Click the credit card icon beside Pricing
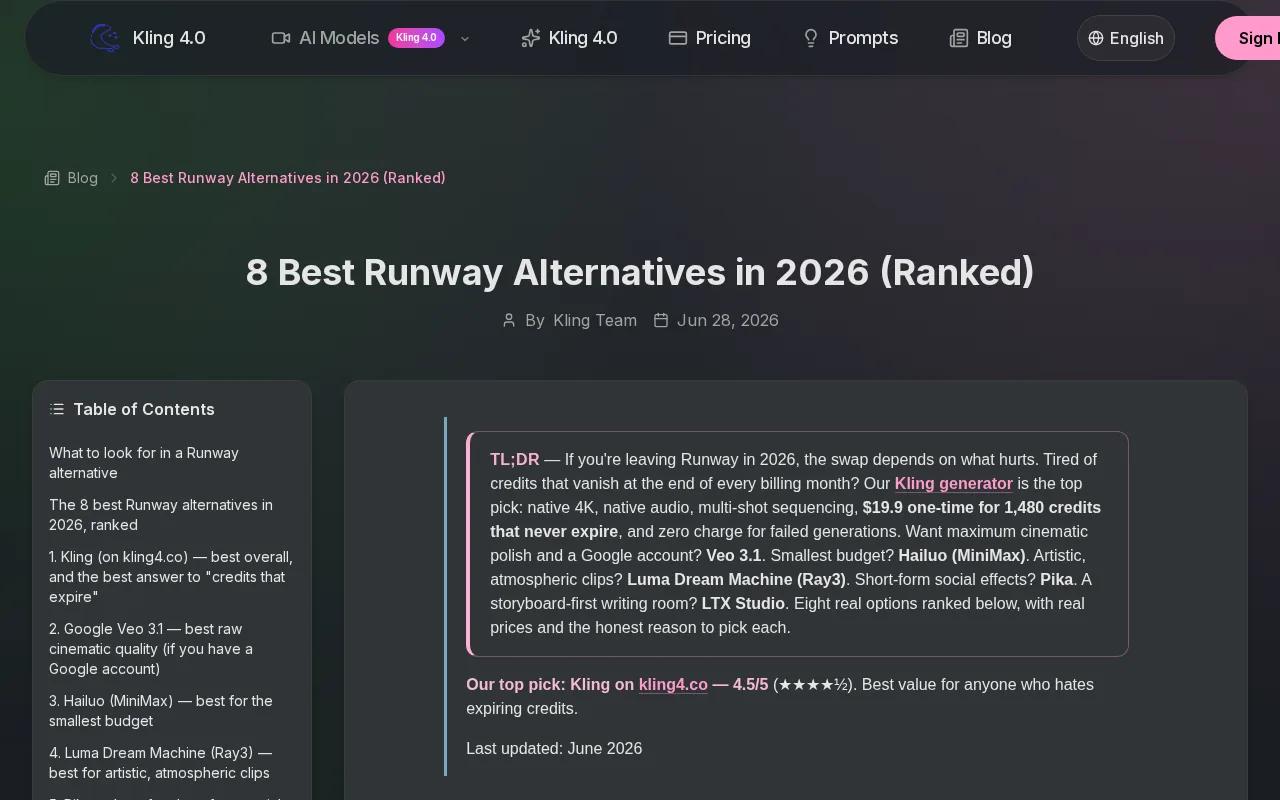Viewport: 1280px width, 800px height. (677, 38)
